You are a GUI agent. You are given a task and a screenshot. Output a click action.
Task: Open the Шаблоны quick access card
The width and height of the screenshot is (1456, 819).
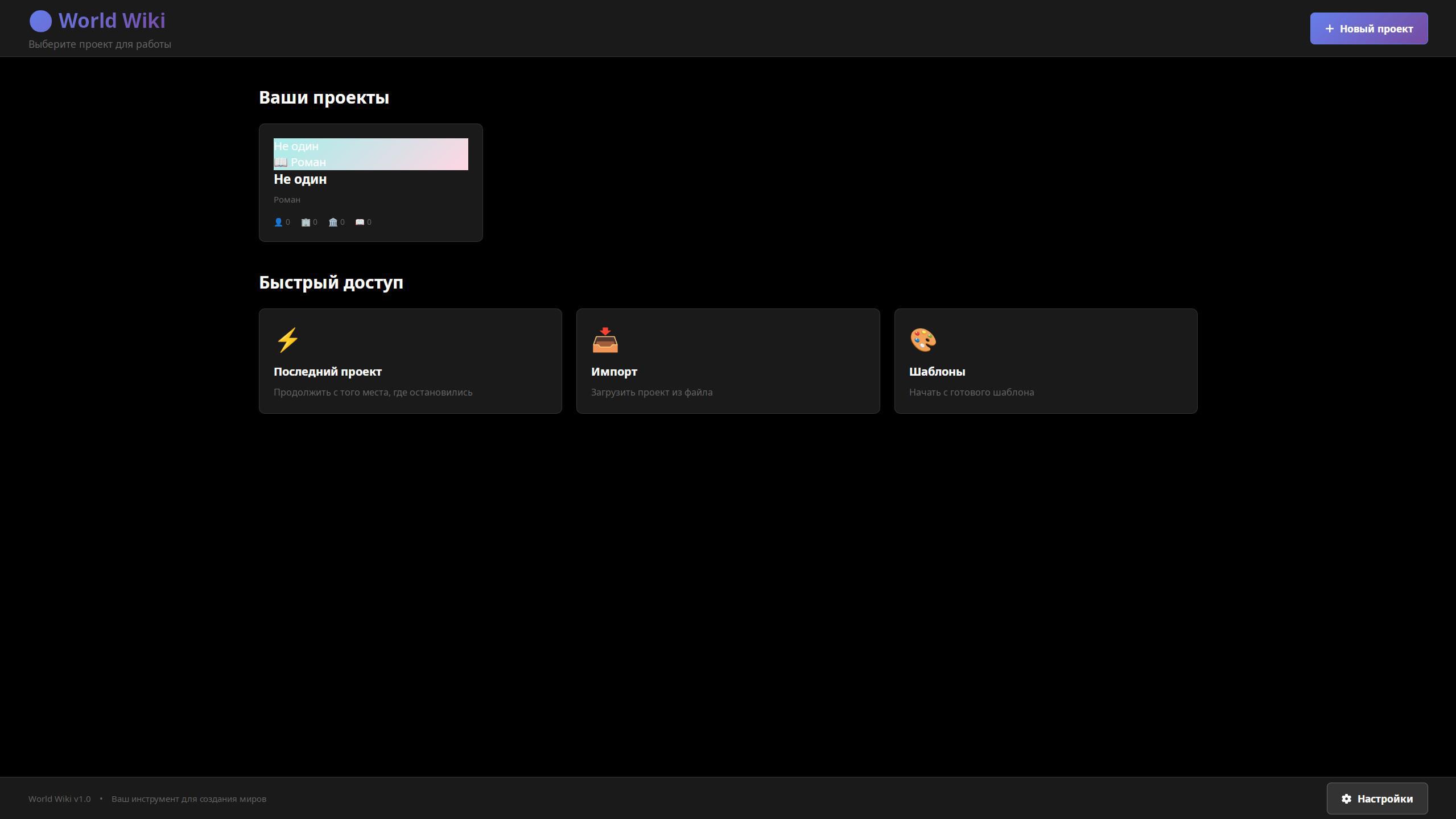pyautogui.click(x=1045, y=361)
